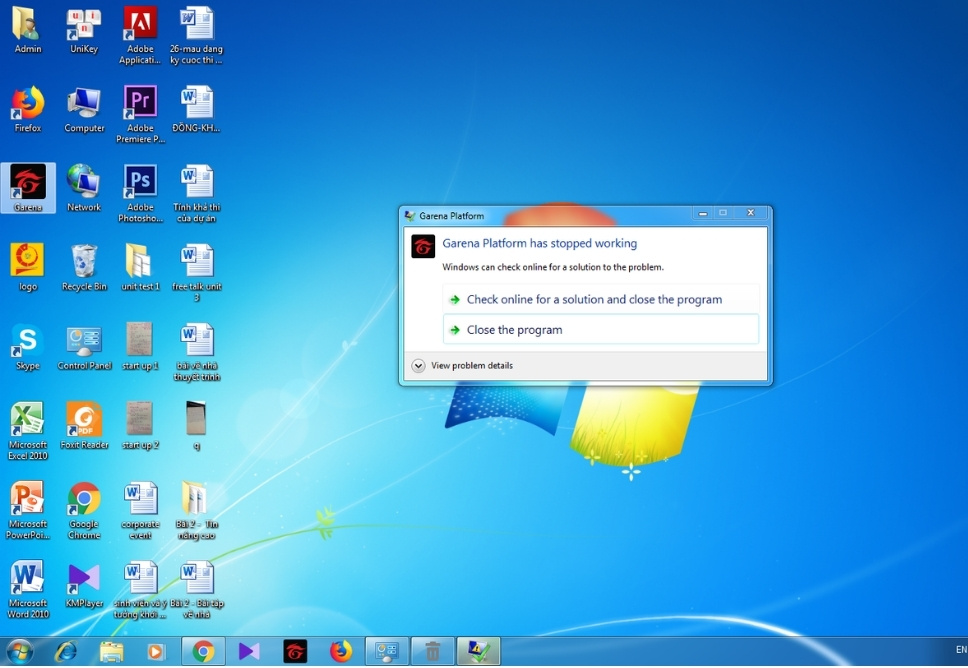Select the free talk unit 3 document
Viewport: 968px width, 668px height.
(196, 273)
